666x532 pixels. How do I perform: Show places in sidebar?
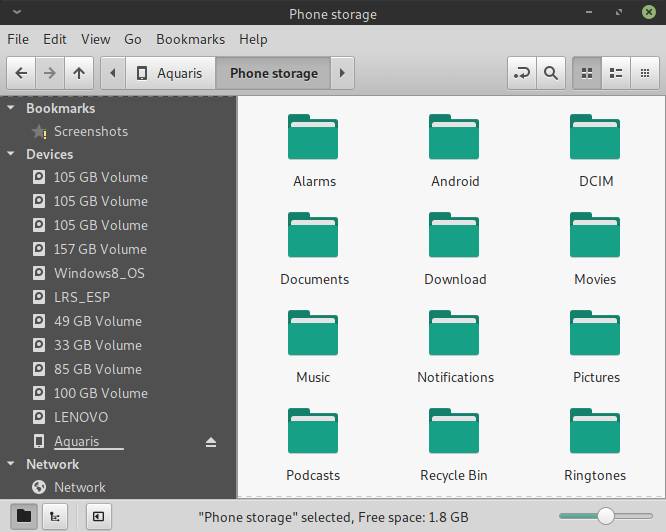pyautogui.click(x=24, y=516)
